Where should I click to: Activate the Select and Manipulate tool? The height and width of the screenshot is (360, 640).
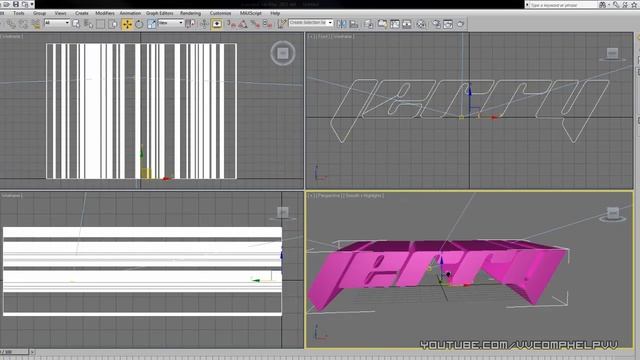coord(203,24)
